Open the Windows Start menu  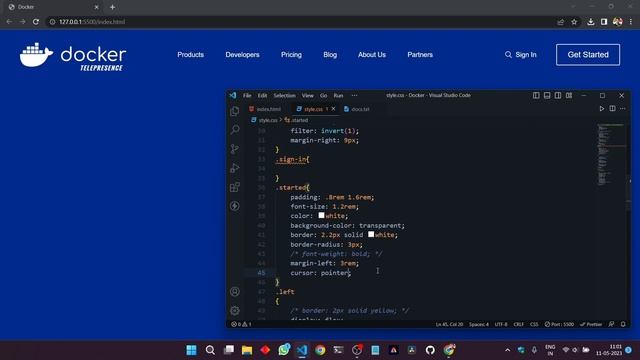pyautogui.click(x=191, y=350)
